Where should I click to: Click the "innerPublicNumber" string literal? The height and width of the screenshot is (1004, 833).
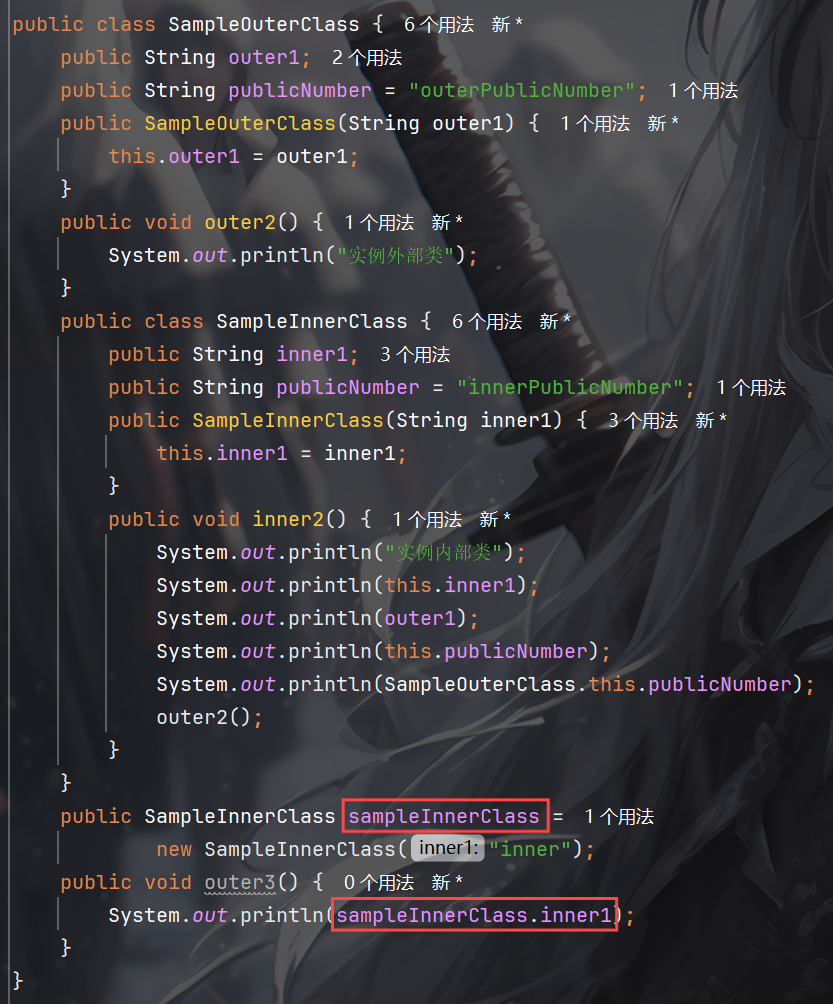click(x=570, y=388)
